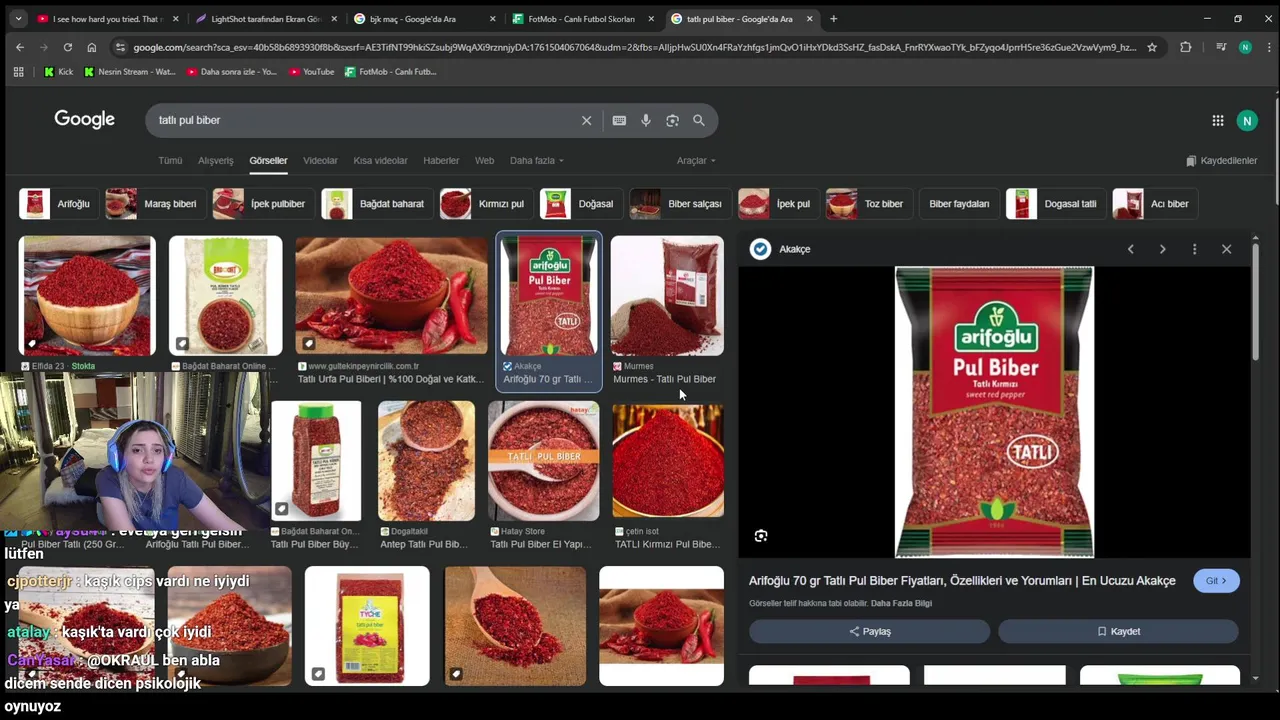Switch to the Tümü results tab
Screen dimensions: 1280x720
coord(170,161)
